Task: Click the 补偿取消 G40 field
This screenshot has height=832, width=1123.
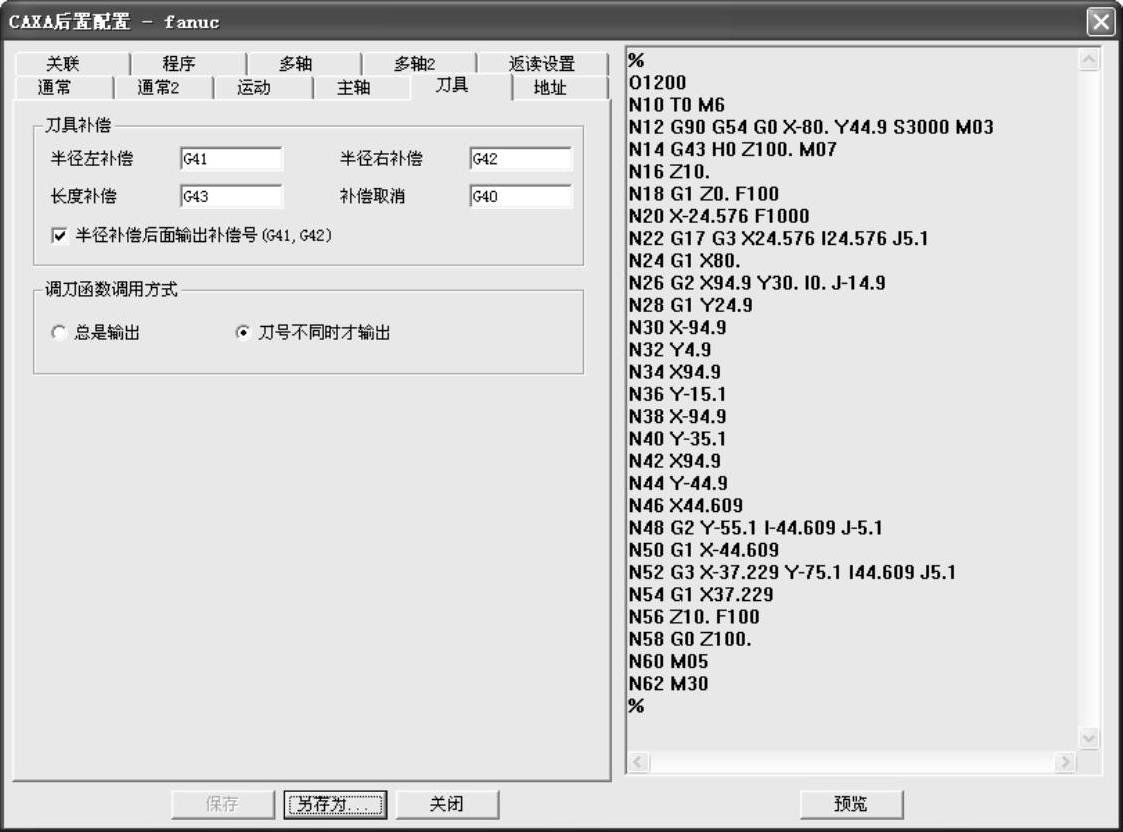Action: pyautogui.click(x=520, y=196)
